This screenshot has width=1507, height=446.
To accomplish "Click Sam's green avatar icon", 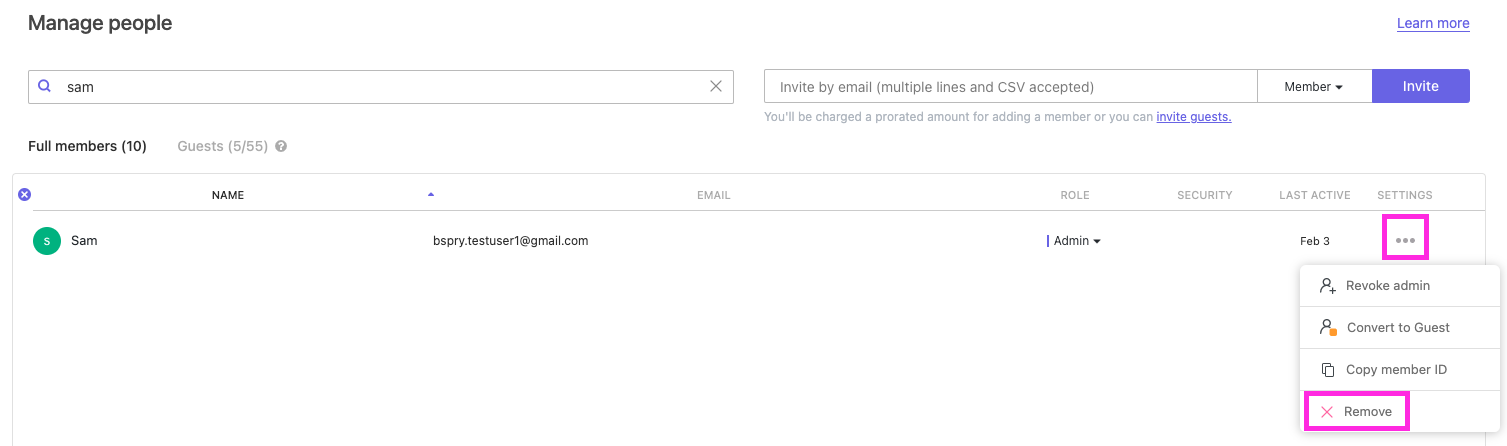I will pyautogui.click(x=47, y=241).
